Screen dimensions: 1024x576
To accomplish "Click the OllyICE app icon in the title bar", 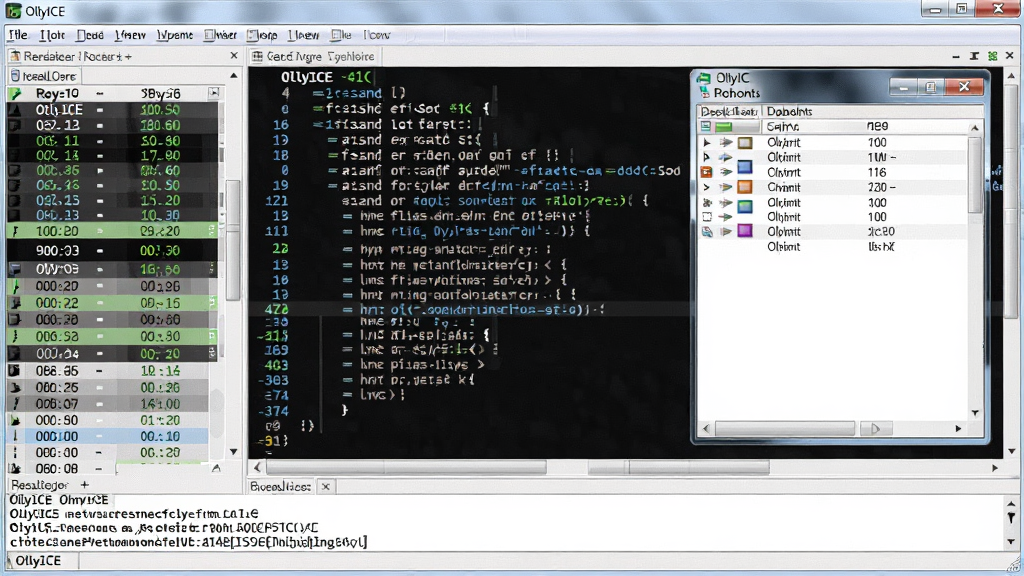I will (x=13, y=10).
